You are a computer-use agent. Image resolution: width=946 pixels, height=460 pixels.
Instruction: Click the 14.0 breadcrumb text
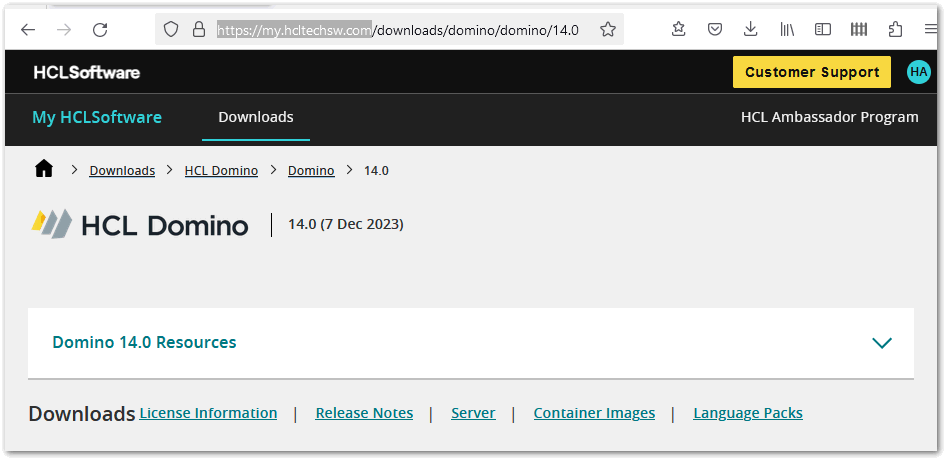pyautogui.click(x=376, y=171)
